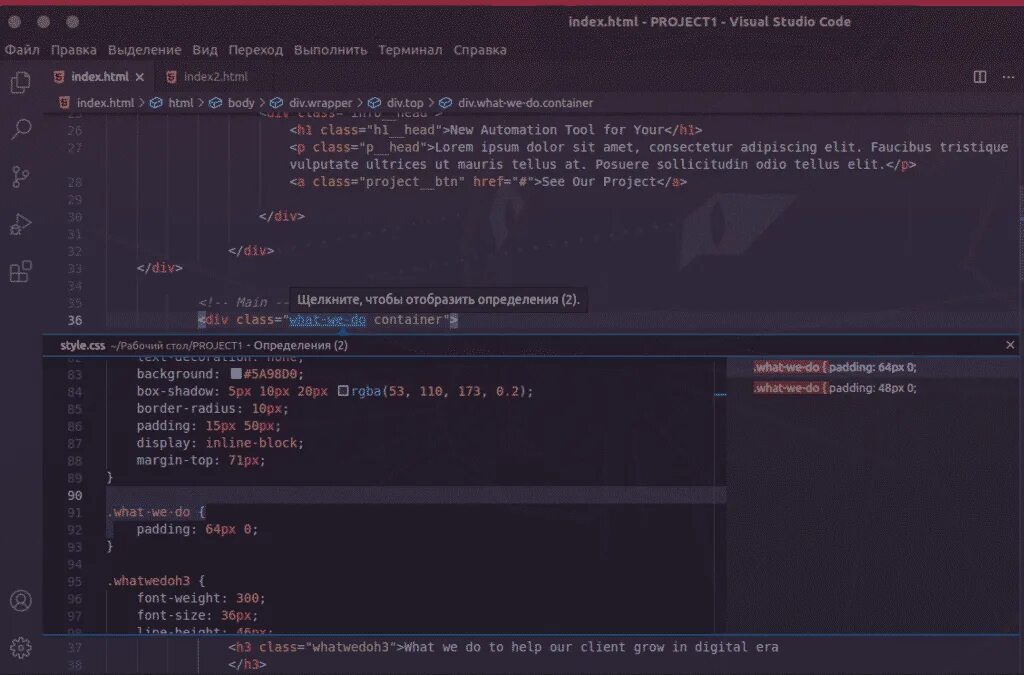1024x675 pixels.
Task: Click div.top in the breadcrumb
Action: pyautogui.click(x=405, y=103)
